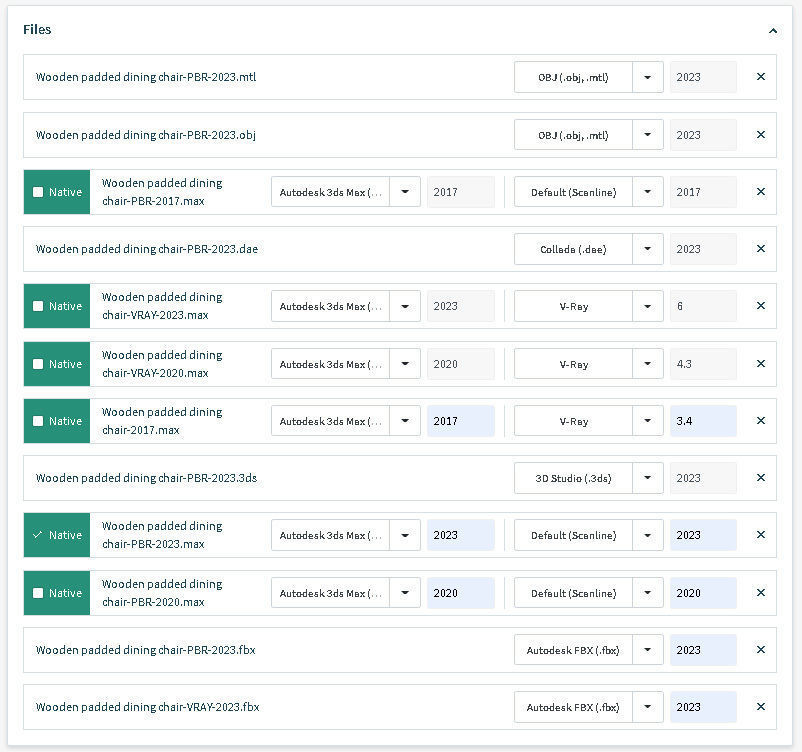Open format dropdown for the .mtl file
This screenshot has height=752, width=802.
tap(648, 77)
